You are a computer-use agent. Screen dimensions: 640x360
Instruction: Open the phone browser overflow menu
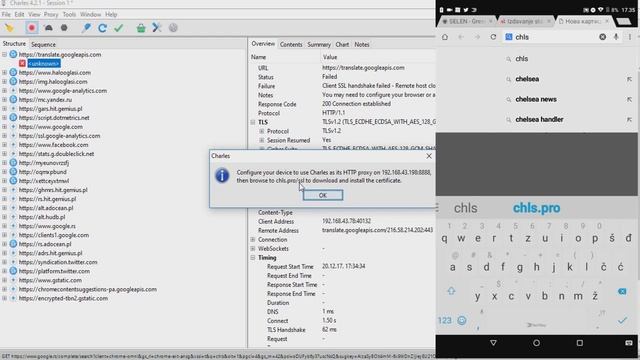[630, 37]
